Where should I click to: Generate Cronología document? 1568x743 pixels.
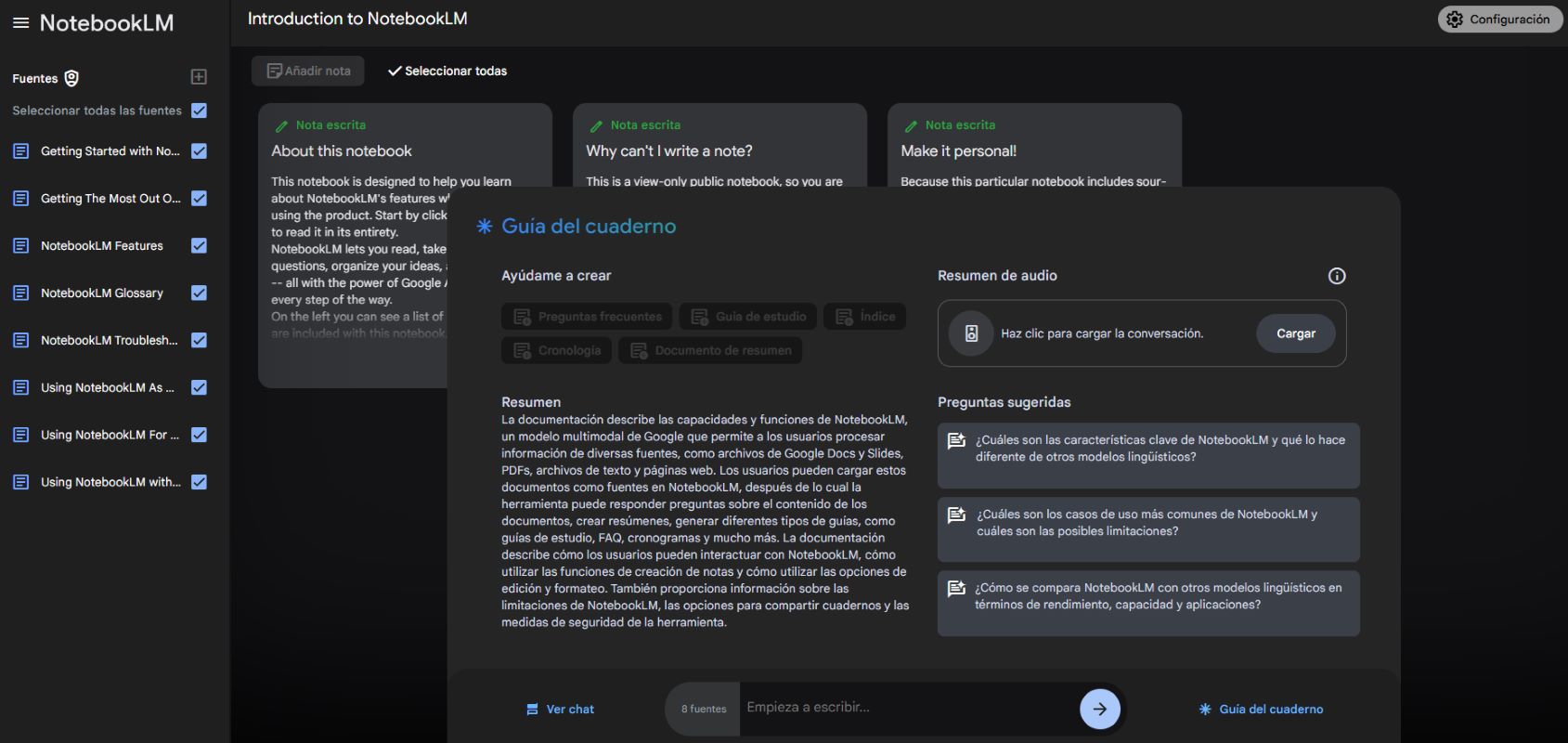[556, 350]
